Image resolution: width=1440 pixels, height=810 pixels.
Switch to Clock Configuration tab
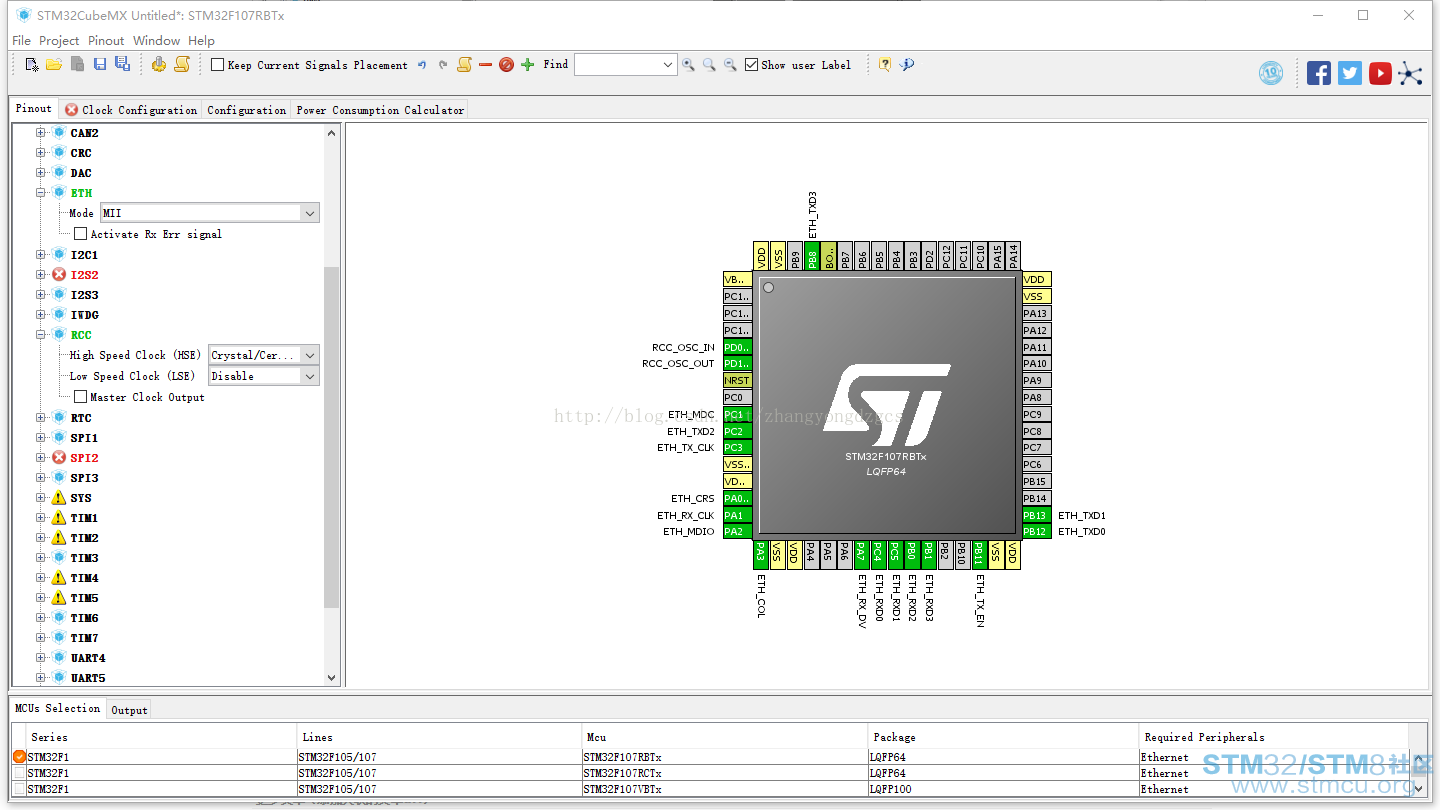click(131, 110)
